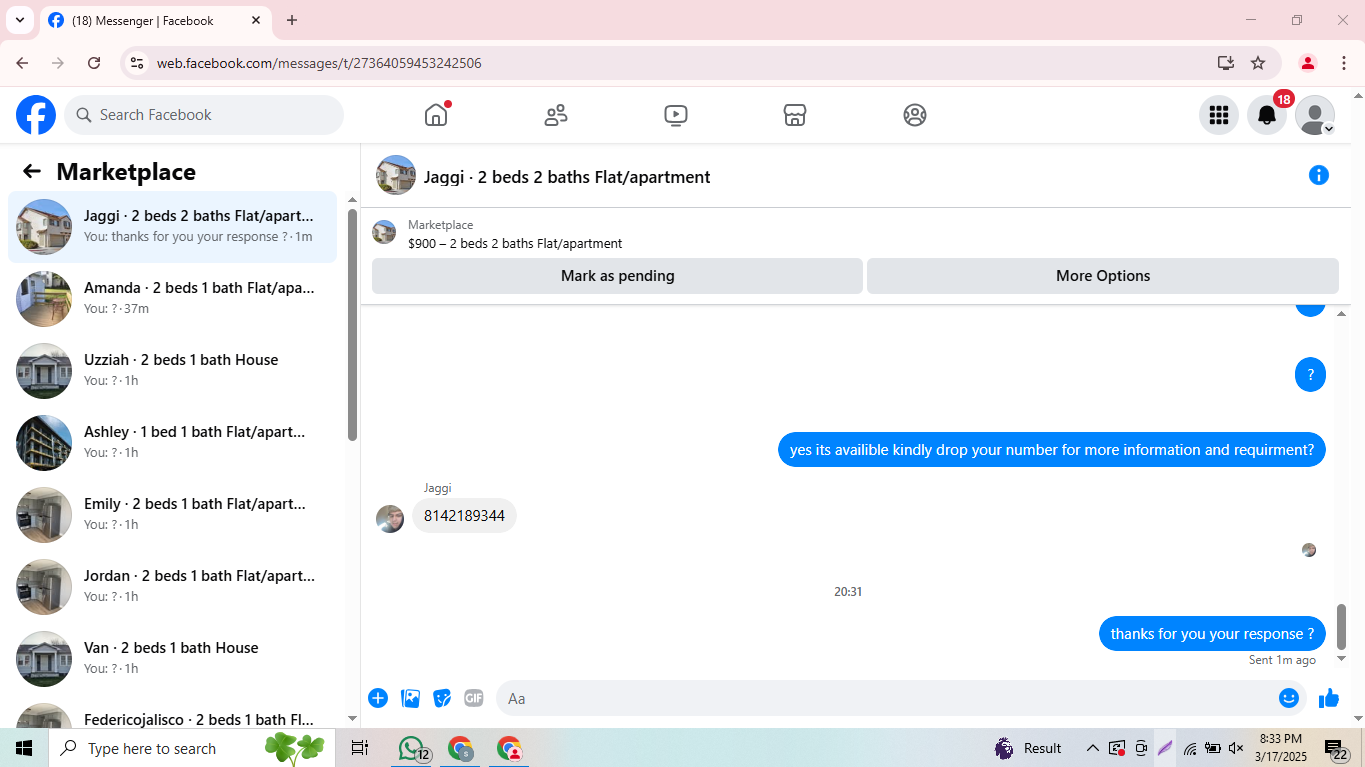Open the notifications bell icon

click(x=1267, y=115)
